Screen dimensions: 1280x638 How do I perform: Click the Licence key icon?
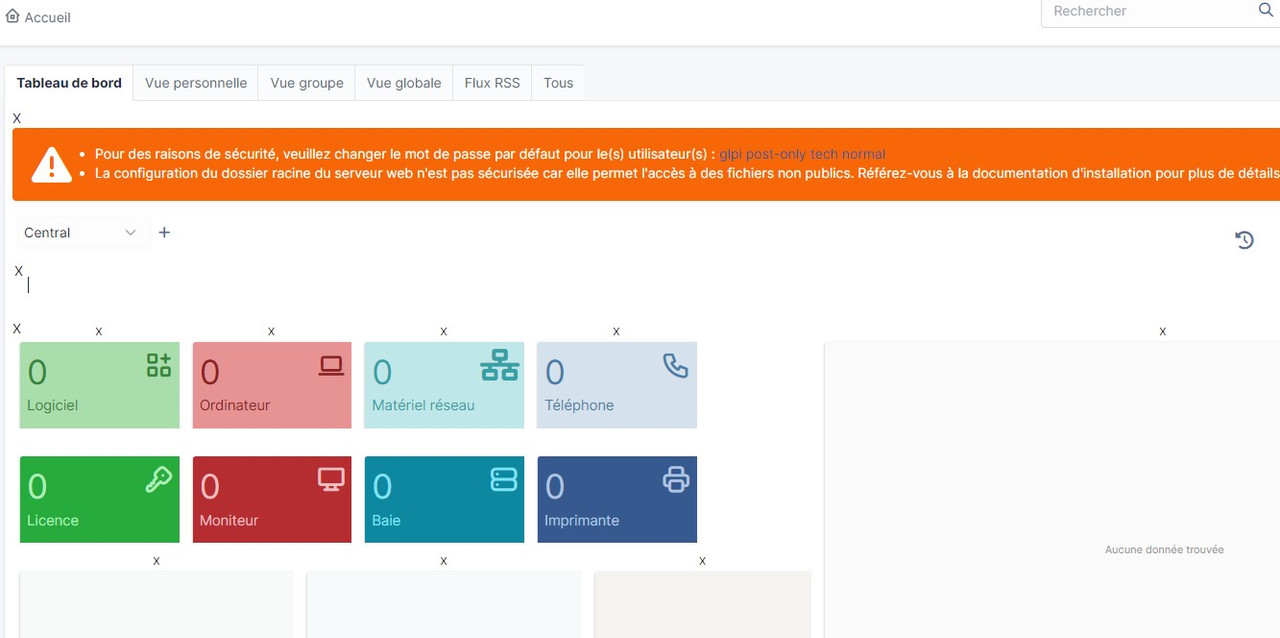pos(159,480)
